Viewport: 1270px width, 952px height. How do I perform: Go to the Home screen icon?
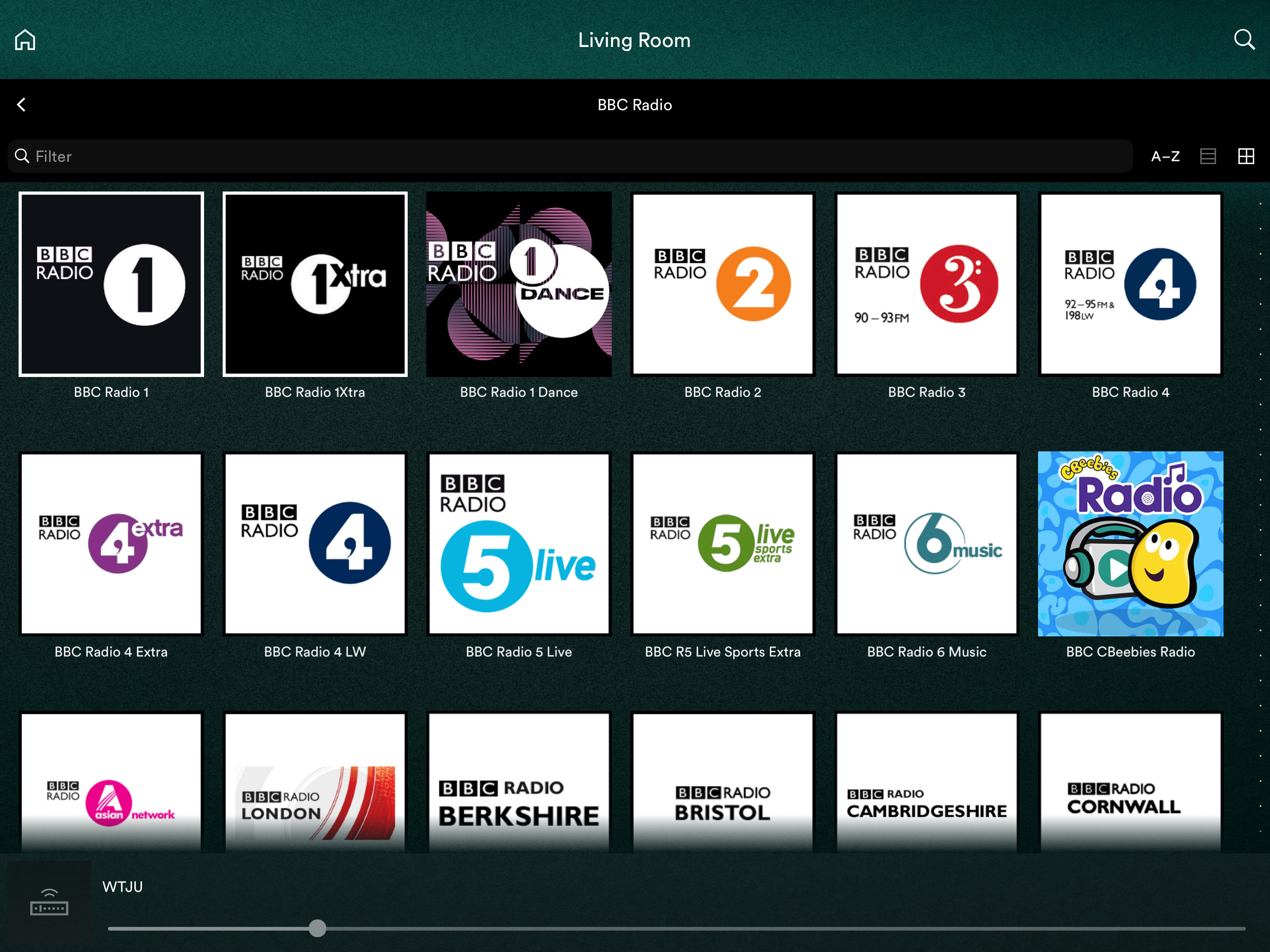[25, 40]
